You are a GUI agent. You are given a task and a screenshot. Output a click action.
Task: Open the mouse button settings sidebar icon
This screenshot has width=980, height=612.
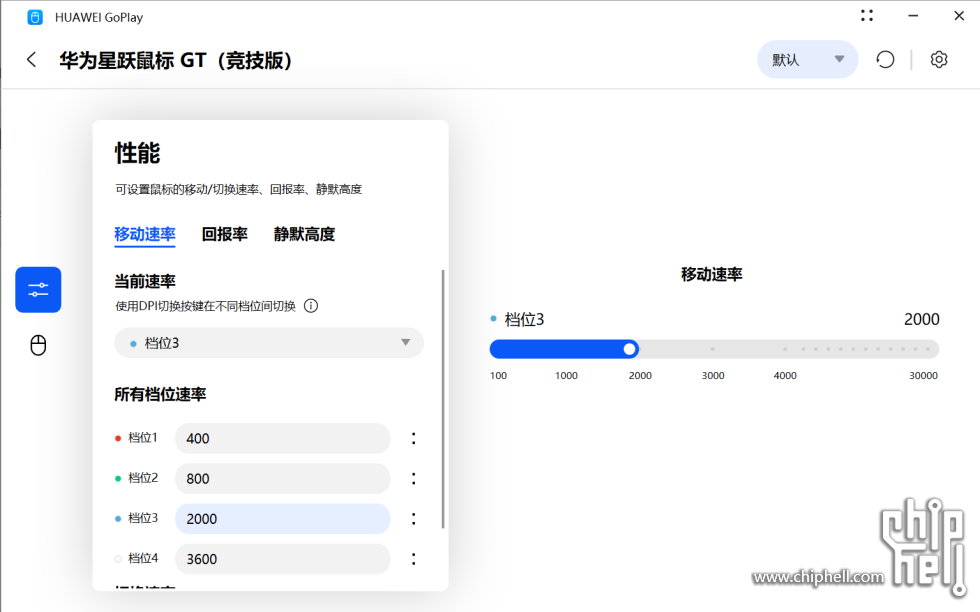pyautogui.click(x=38, y=345)
